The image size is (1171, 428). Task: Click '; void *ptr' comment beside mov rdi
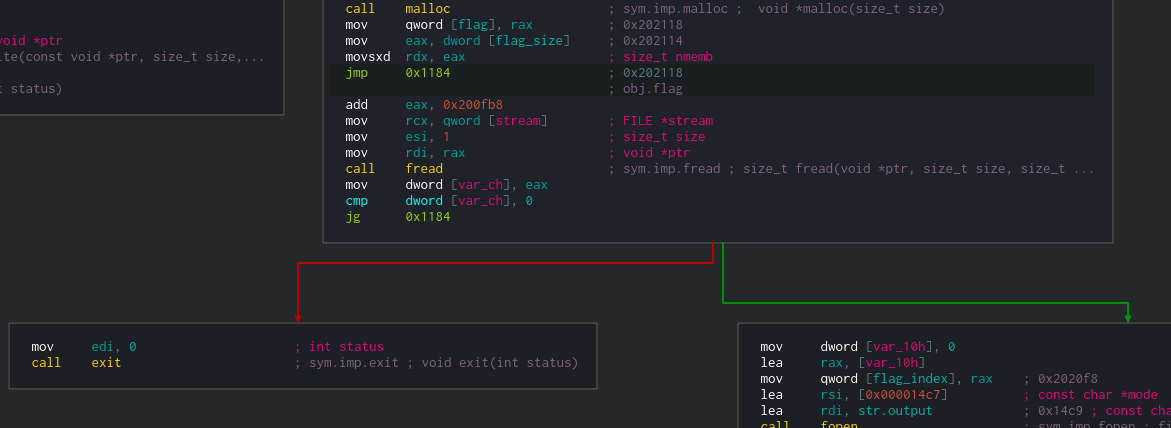point(650,152)
